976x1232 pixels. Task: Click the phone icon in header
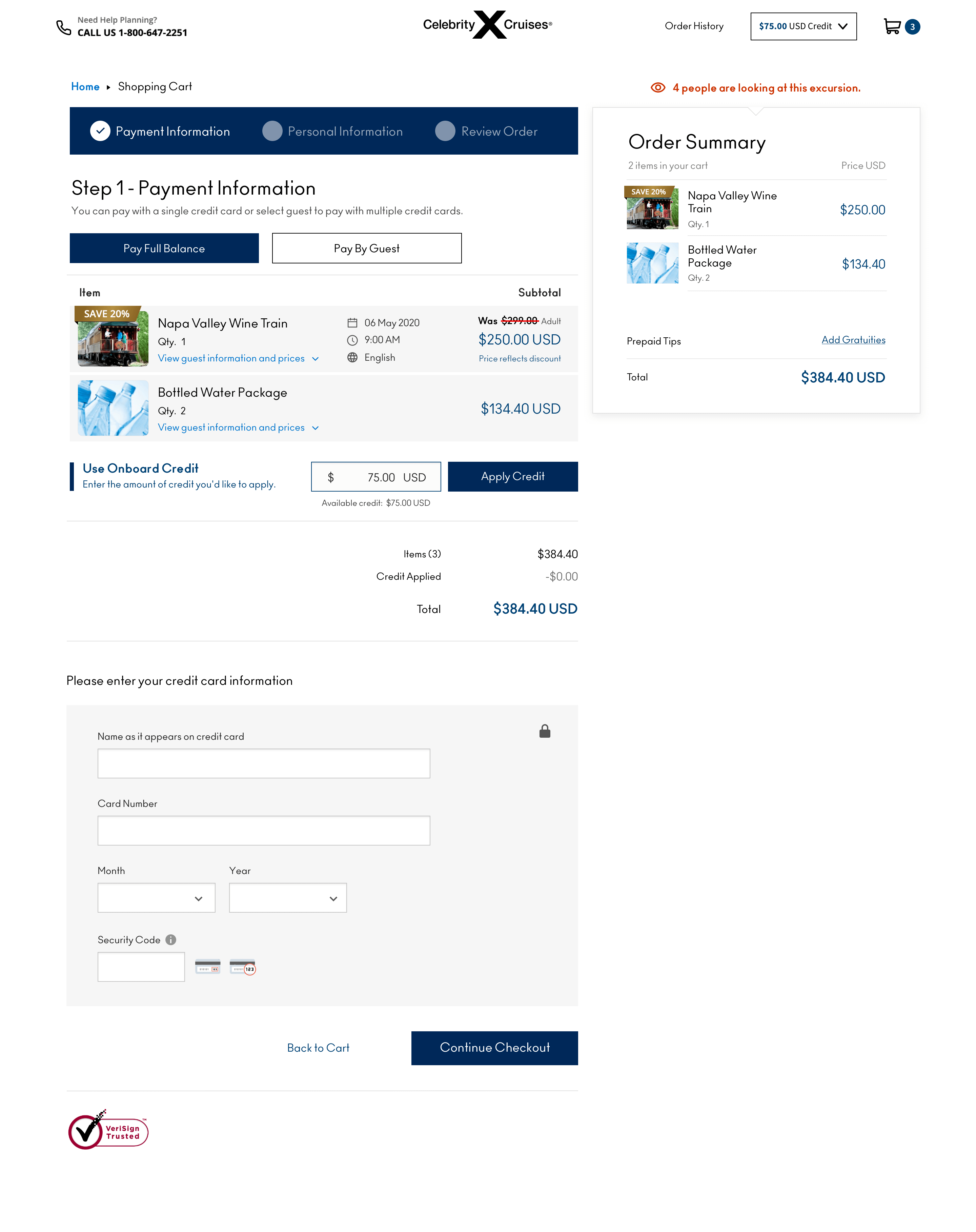[63, 27]
